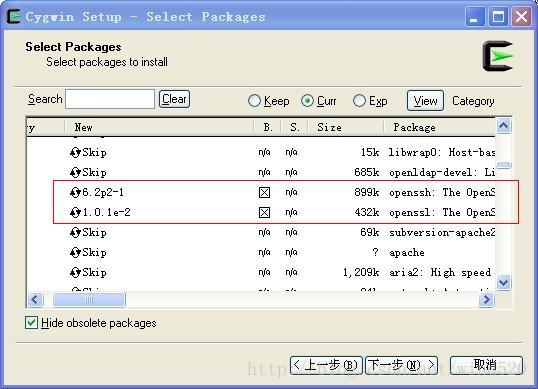Focus the Search input field
The image size is (538, 389).
(110, 99)
